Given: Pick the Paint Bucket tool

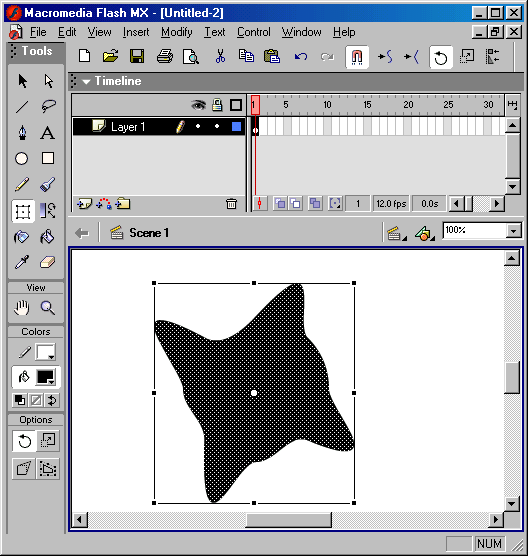Looking at the screenshot, I should (48, 237).
